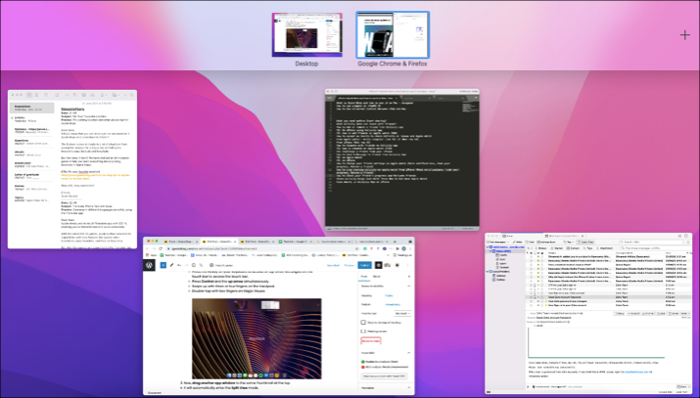Select Reset Zoho Account Password email row
Viewport: 700px width, 398px height.
coord(608,297)
